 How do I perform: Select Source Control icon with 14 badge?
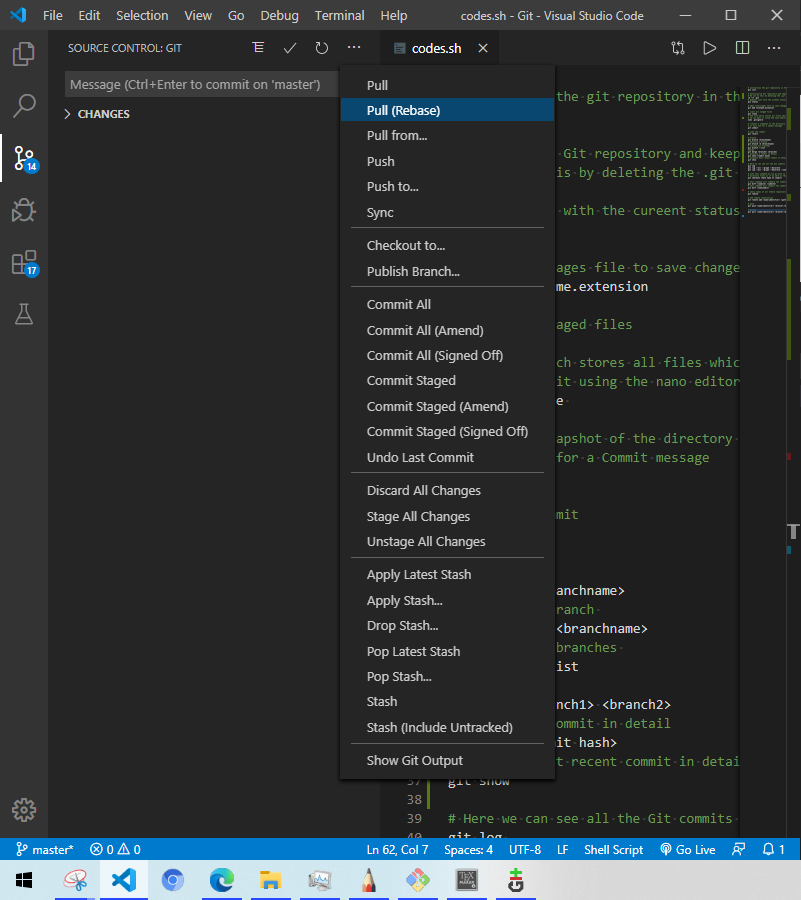(x=25, y=158)
